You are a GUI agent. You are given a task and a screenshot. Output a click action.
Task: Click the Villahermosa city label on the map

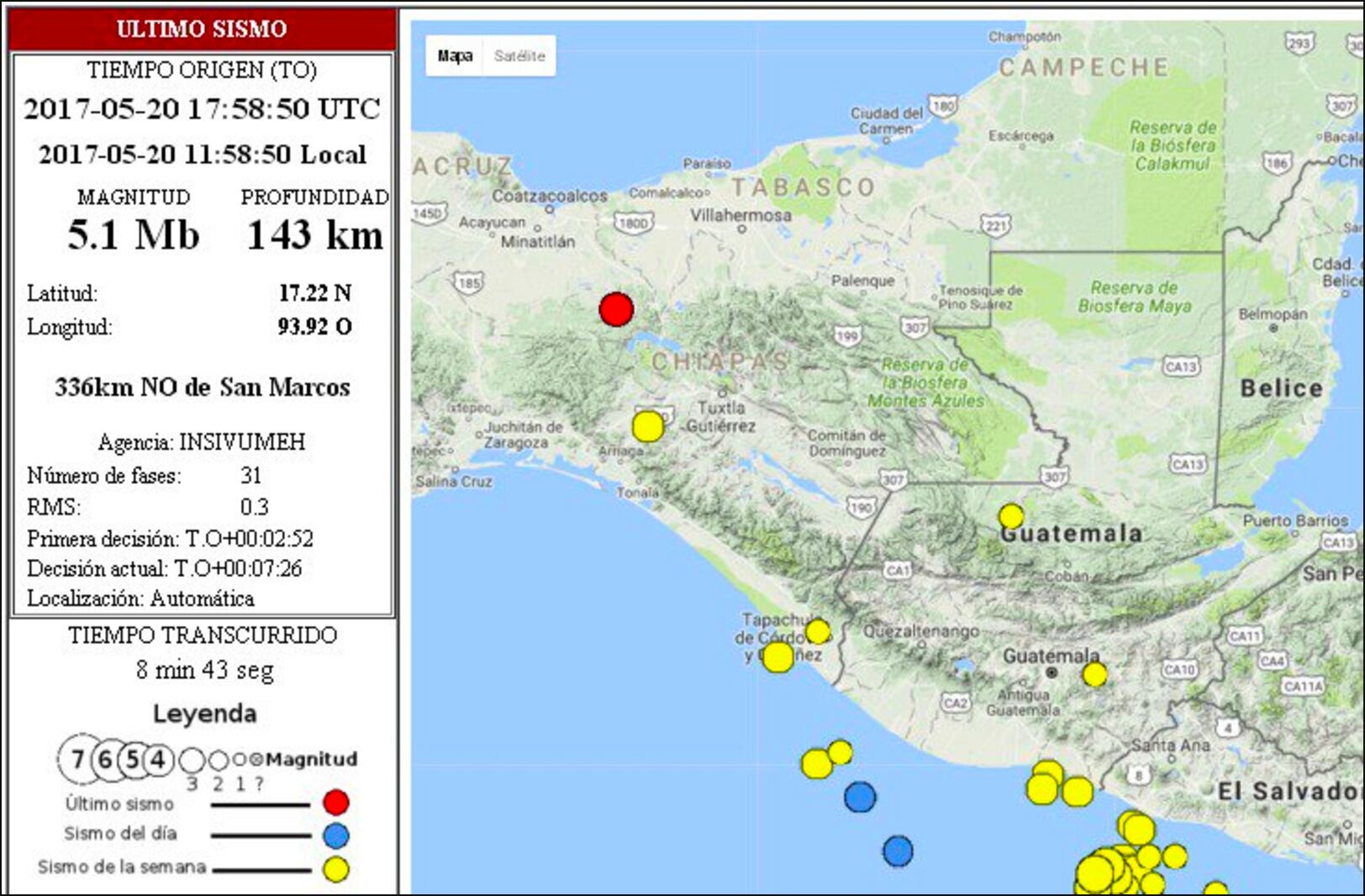(x=740, y=216)
